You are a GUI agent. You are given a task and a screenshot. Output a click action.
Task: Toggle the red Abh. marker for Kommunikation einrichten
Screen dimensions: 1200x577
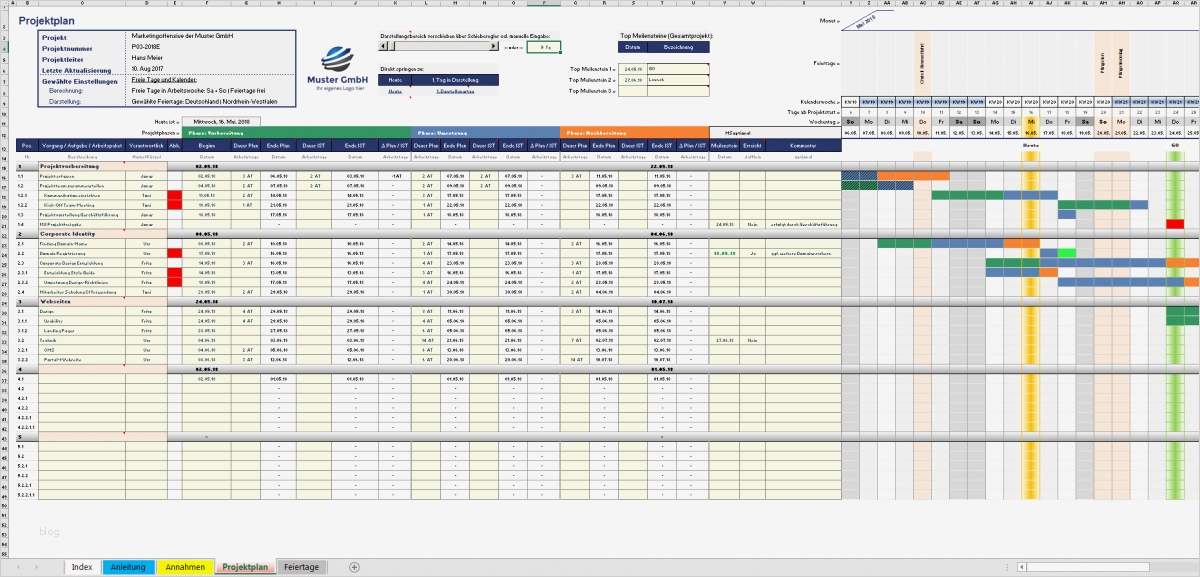click(174, 196)
